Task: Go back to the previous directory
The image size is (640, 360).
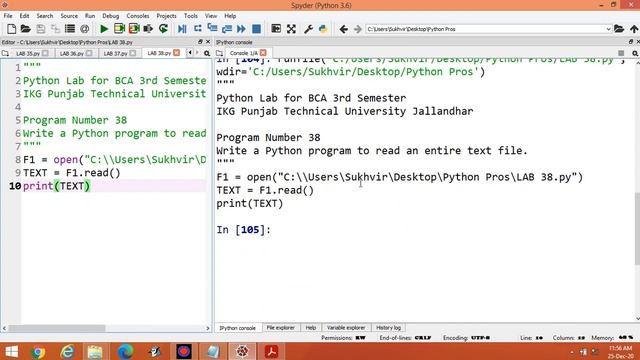Action: click(x=344, y=29)
